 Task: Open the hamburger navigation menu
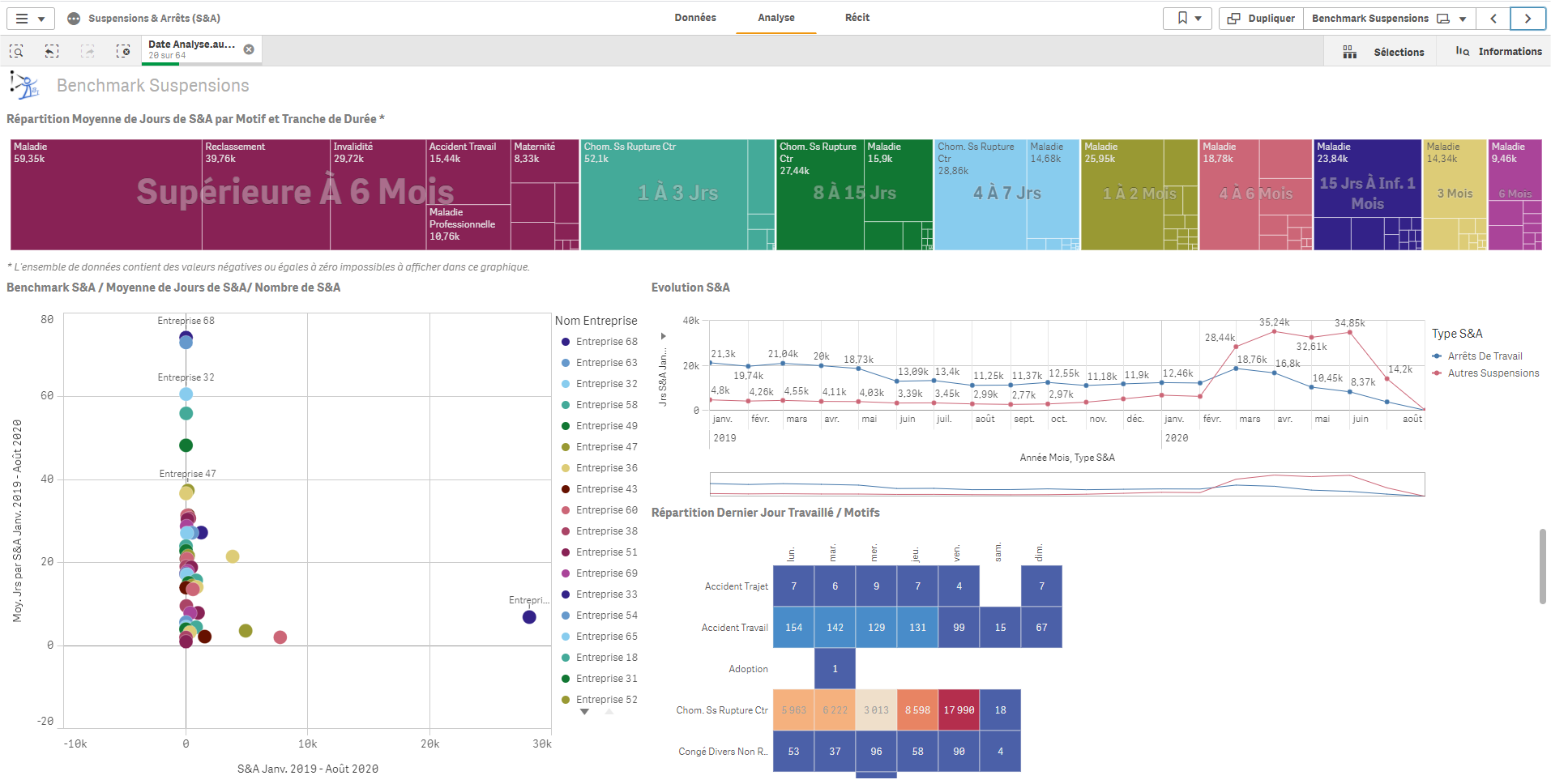coord(30,19)
